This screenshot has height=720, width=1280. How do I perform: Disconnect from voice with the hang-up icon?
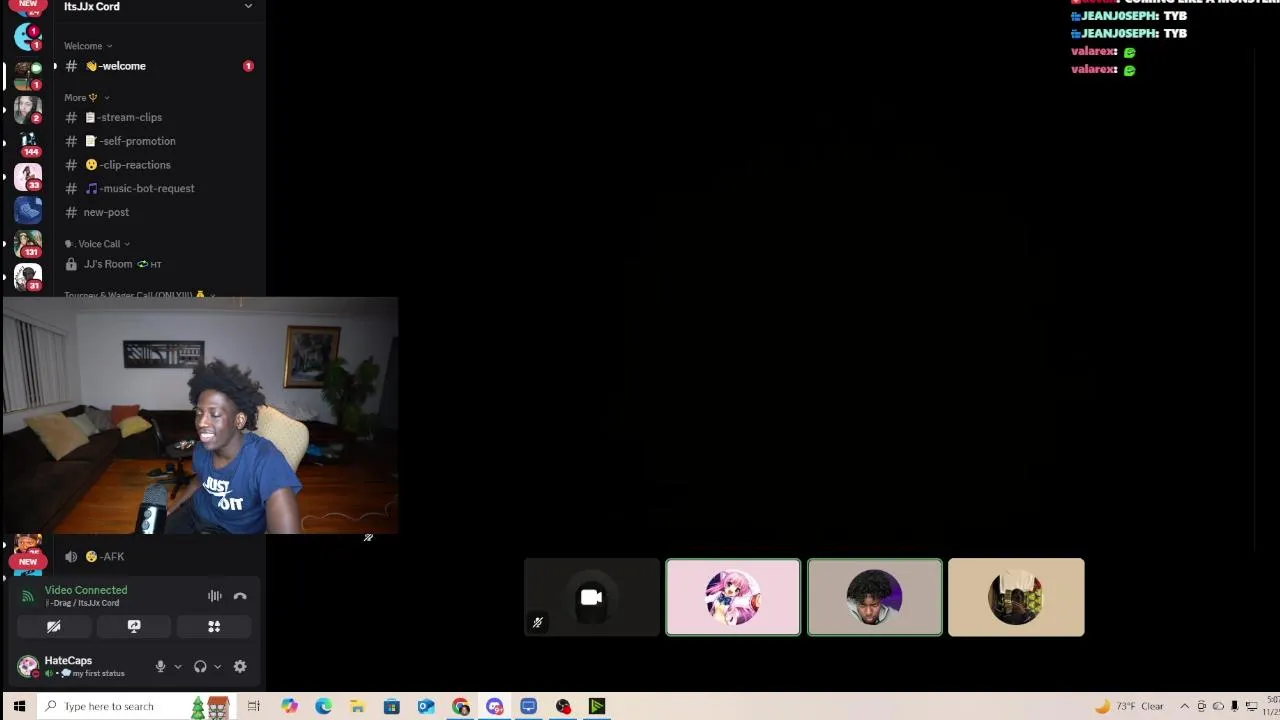(240, 596)
